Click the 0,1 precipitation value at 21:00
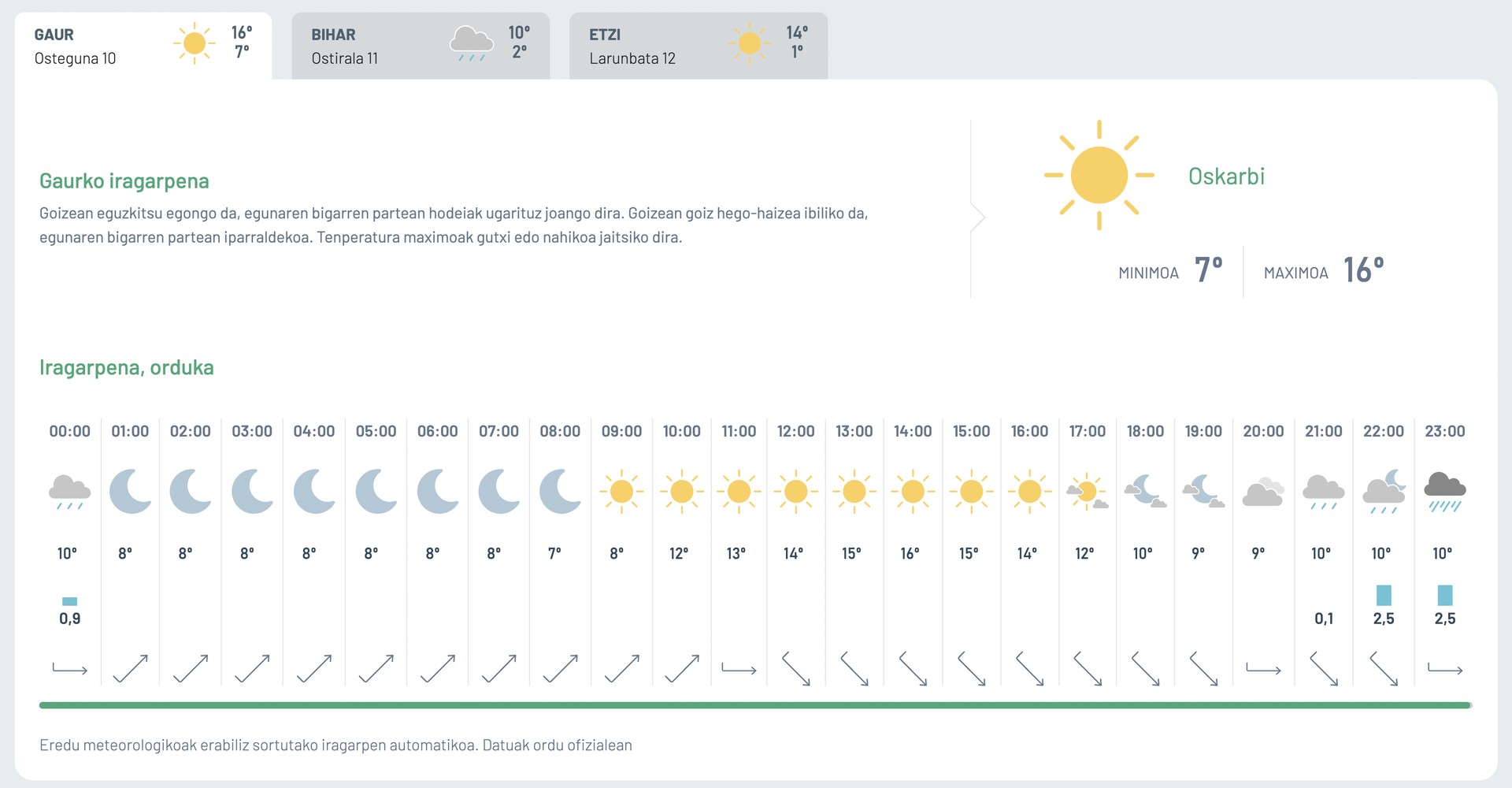 click(1324, 619)
